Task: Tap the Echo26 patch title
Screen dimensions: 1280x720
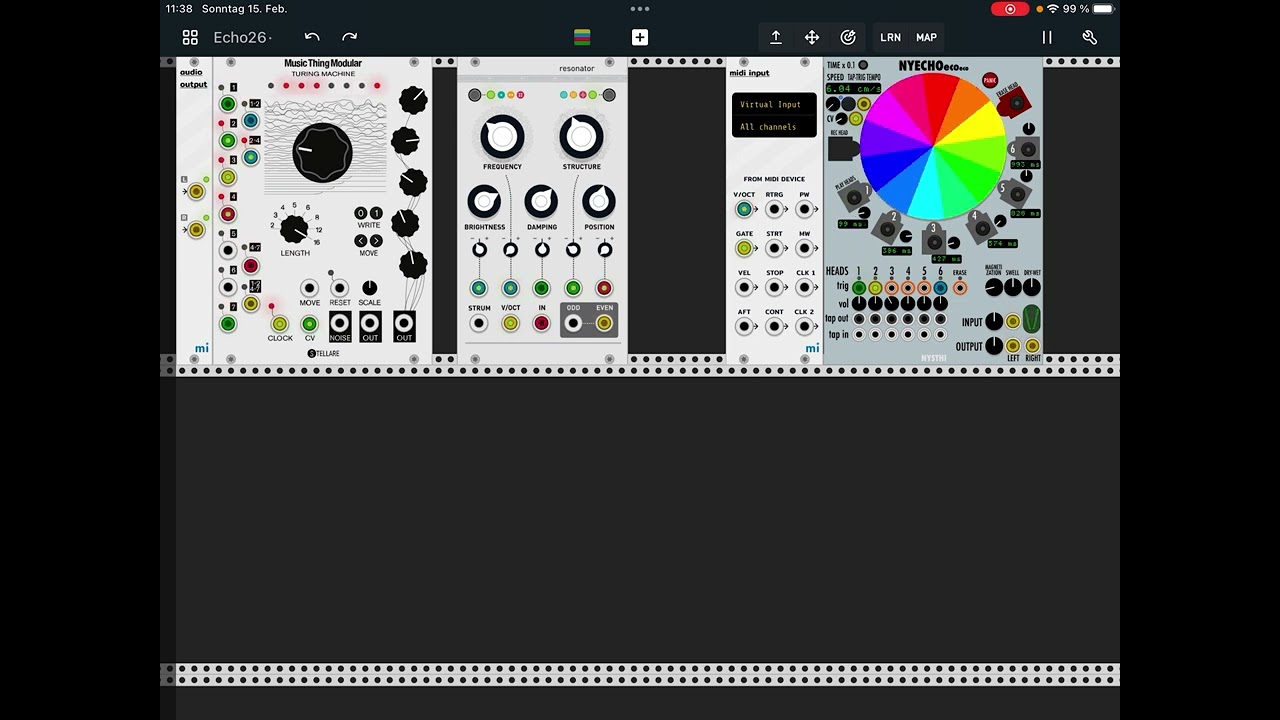Action: click(240, 38)
